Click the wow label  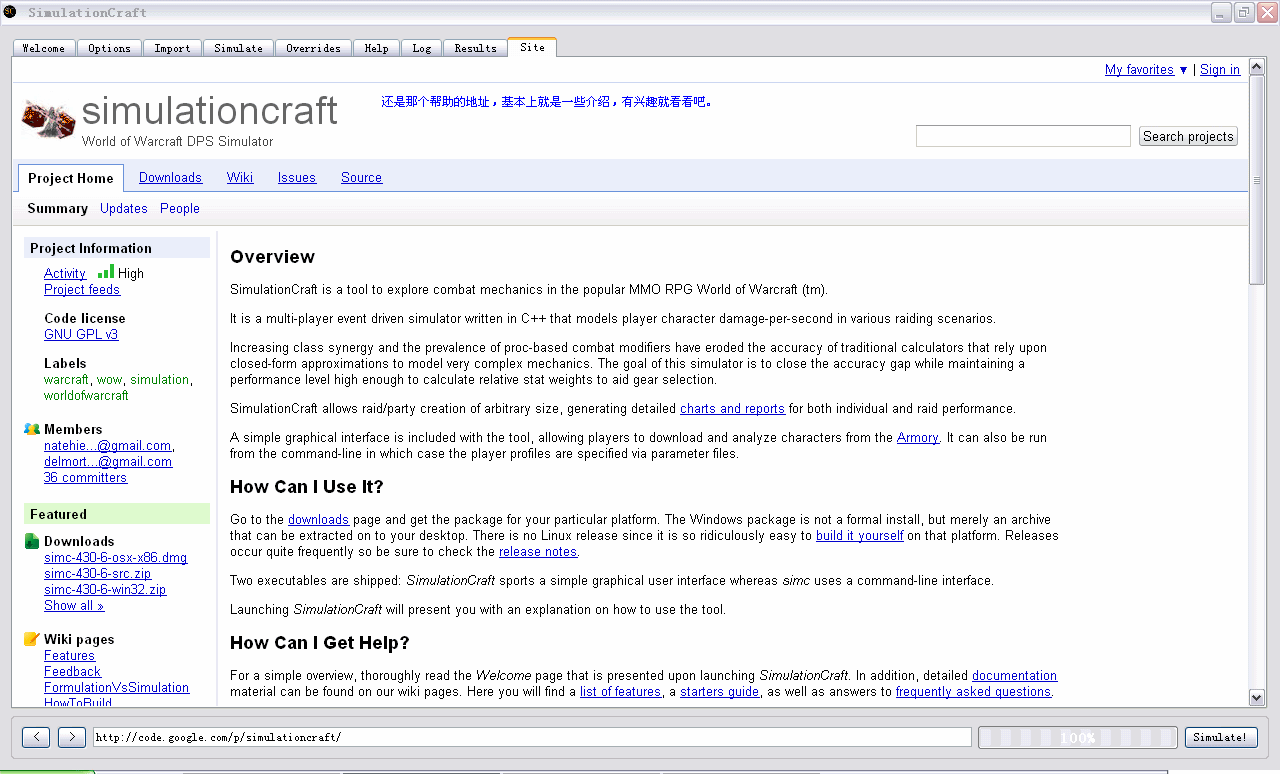[x=110, y=379]
